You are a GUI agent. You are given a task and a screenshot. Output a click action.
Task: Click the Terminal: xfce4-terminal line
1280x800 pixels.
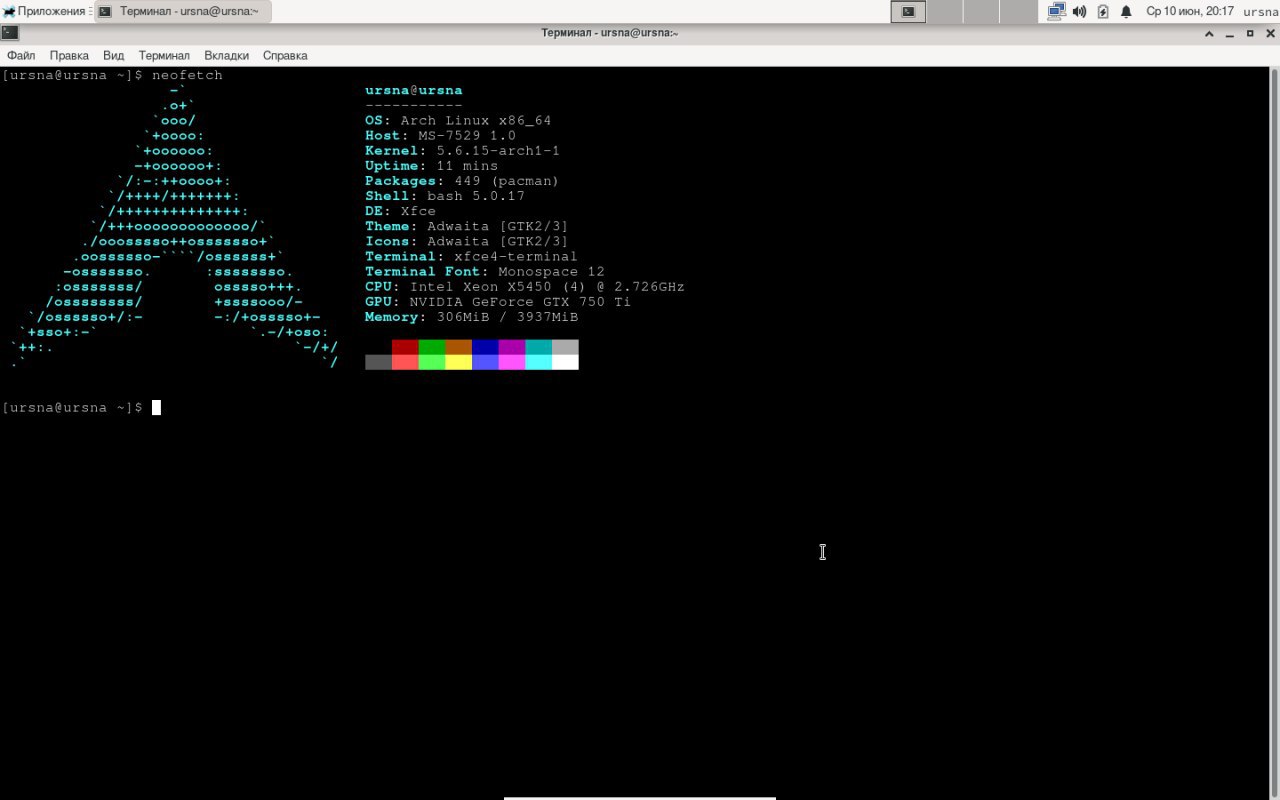(471, 256)
